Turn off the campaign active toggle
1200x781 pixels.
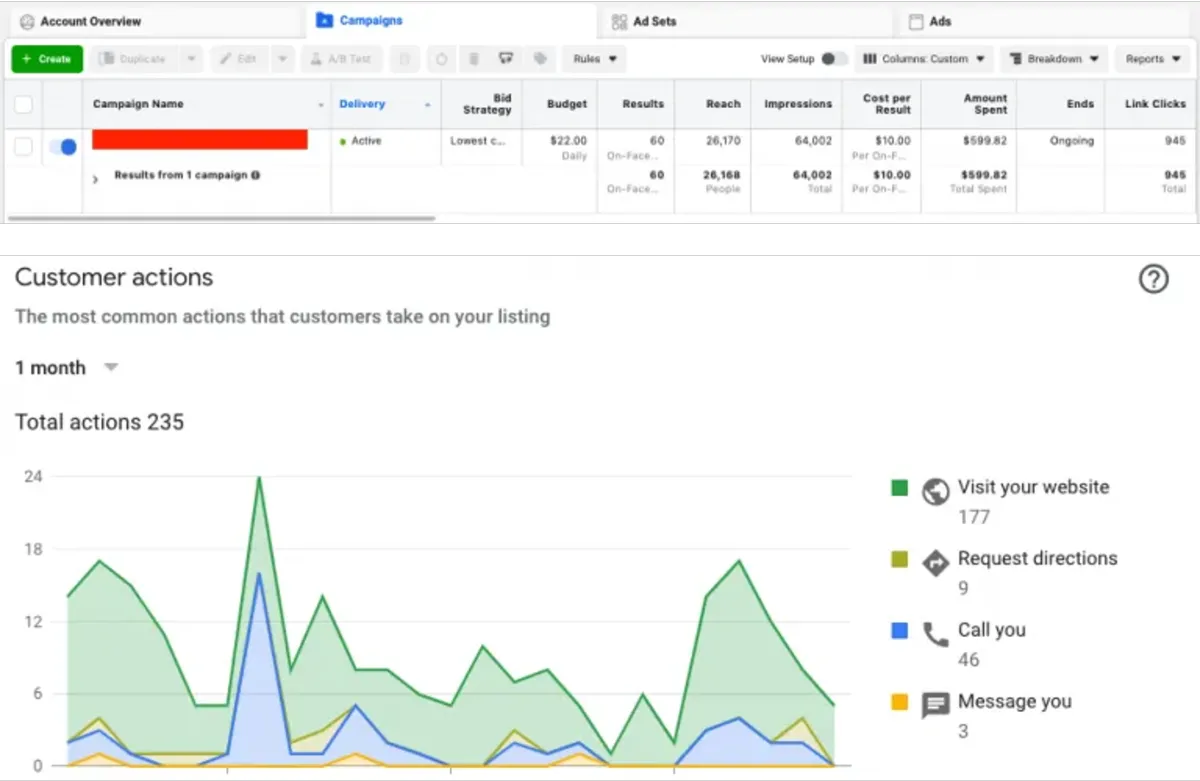pos(63,147)
